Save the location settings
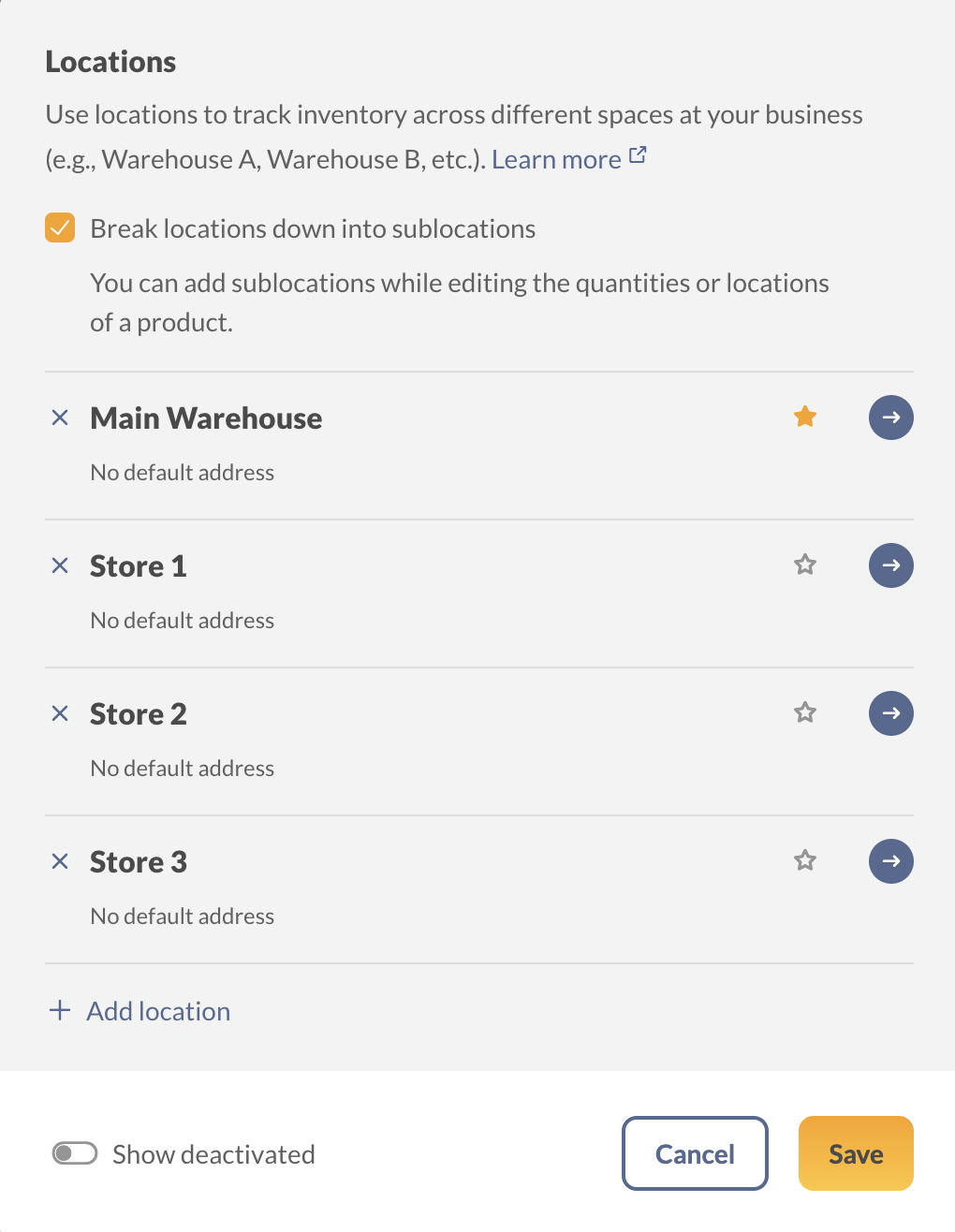Image resolution: width=955 pixels, height=1232 pixels. point(856,1153)
